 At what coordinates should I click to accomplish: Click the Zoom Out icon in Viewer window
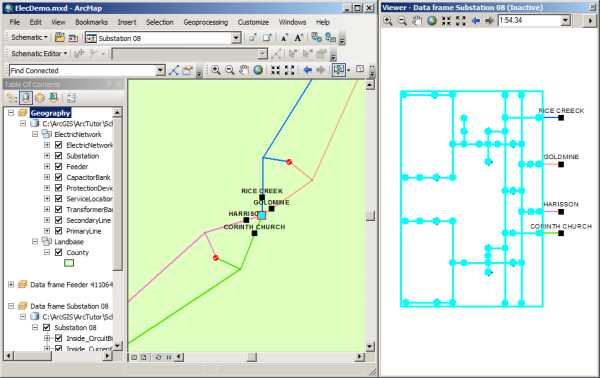coord(402,21)
